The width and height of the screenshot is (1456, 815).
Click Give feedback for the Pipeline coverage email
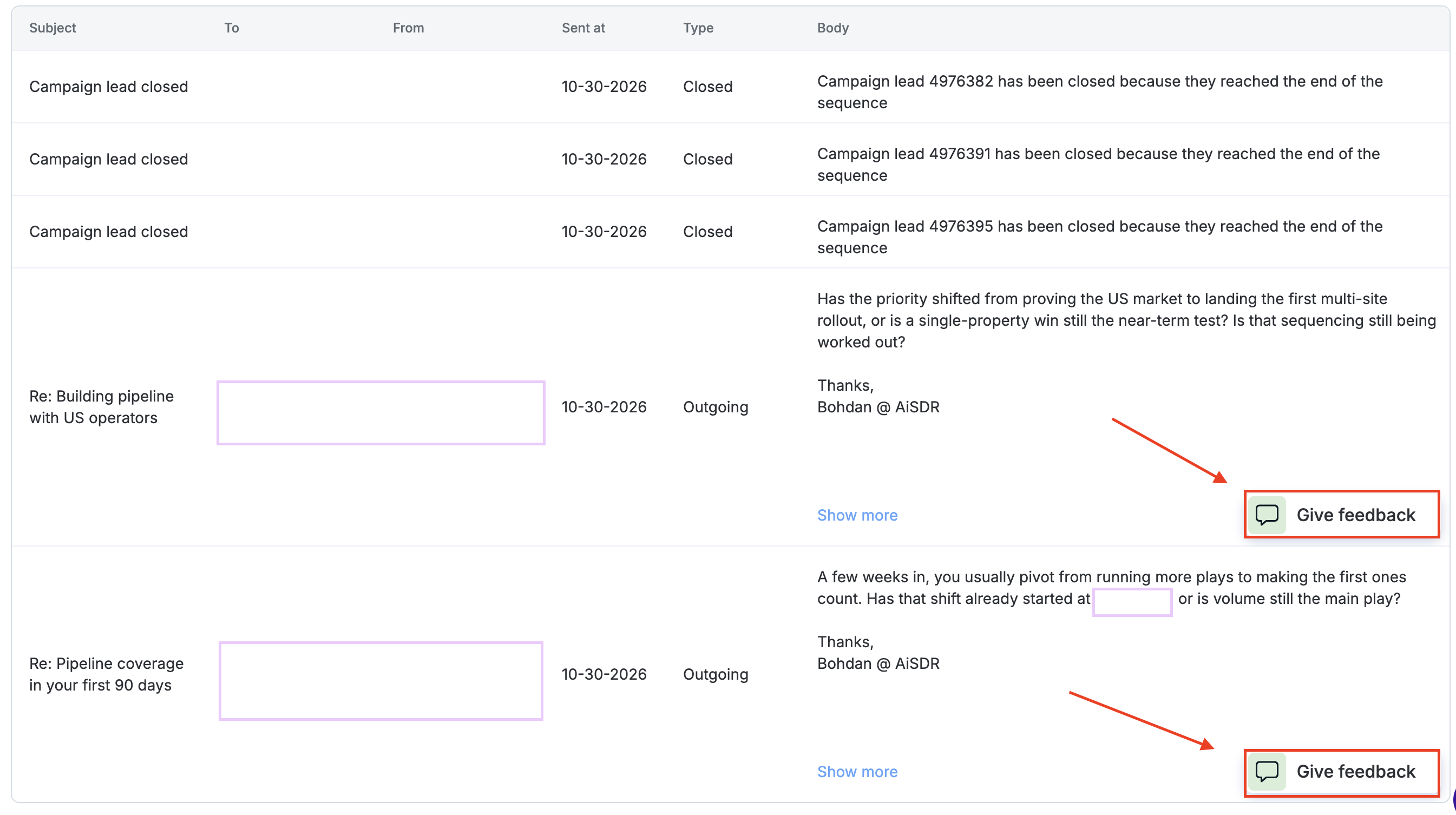pos(1341,772)
